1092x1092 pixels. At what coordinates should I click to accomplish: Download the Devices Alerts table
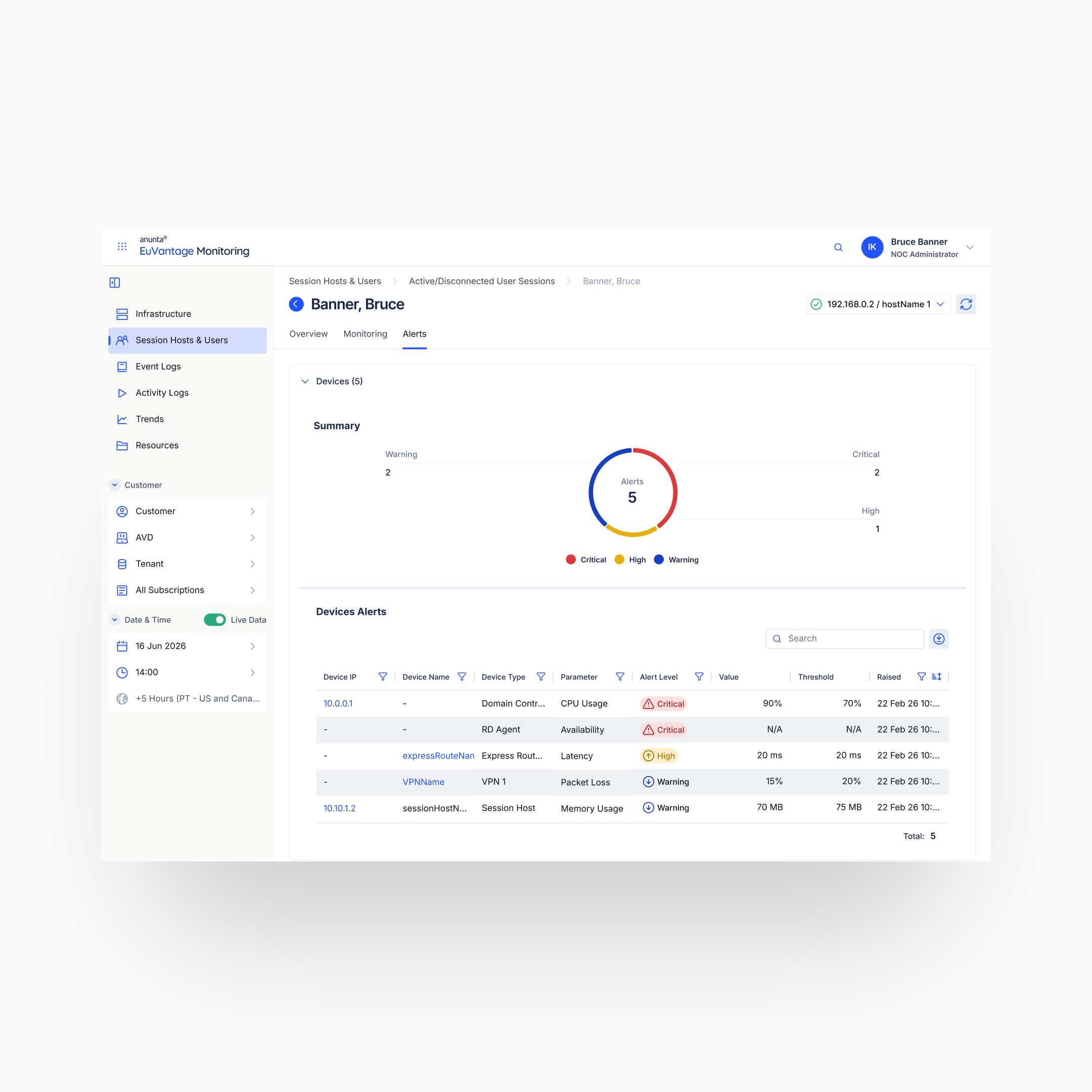(x=939, y=639)
